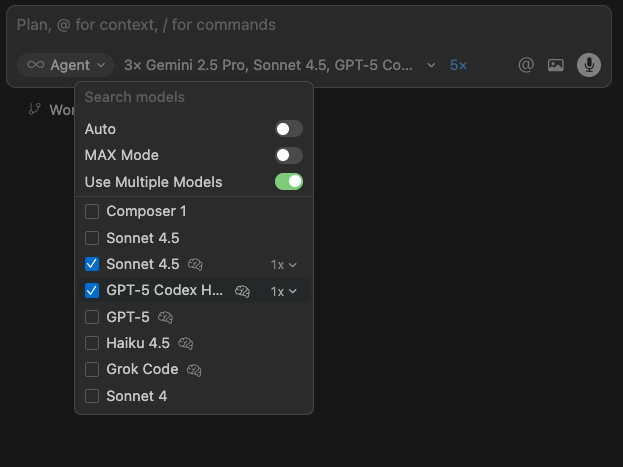Collapse the model selector chevron after GPT-5 Co...

coord(431,65)
